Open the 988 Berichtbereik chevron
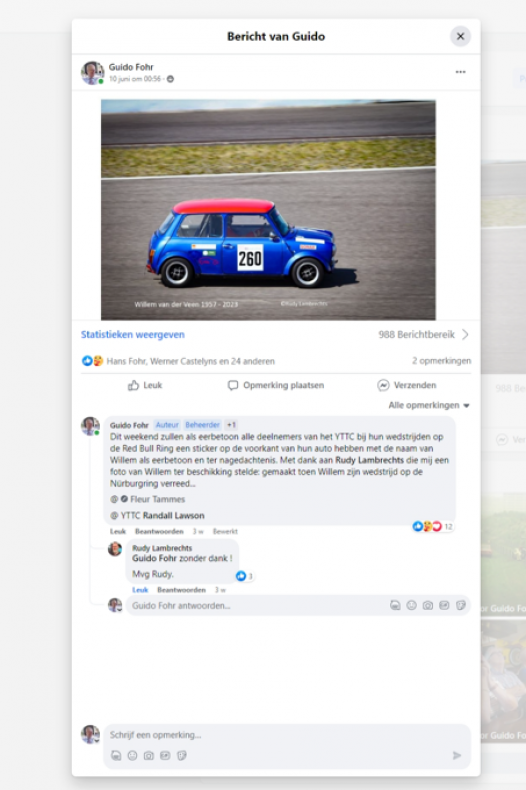Image resolution: width=526 pixels, height=790 pixels. [465, 335]
